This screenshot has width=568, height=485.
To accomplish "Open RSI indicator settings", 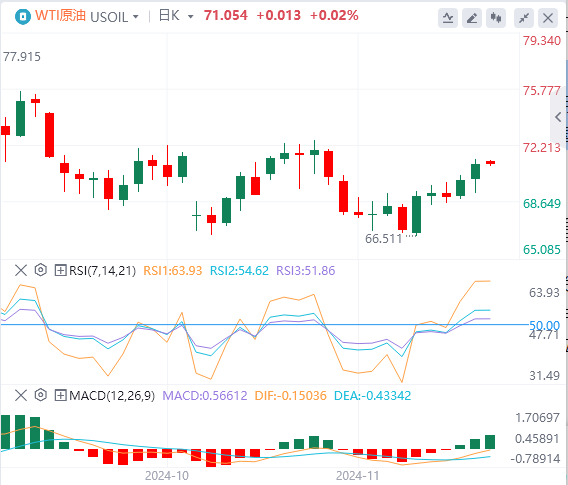I will click(41, 270).
